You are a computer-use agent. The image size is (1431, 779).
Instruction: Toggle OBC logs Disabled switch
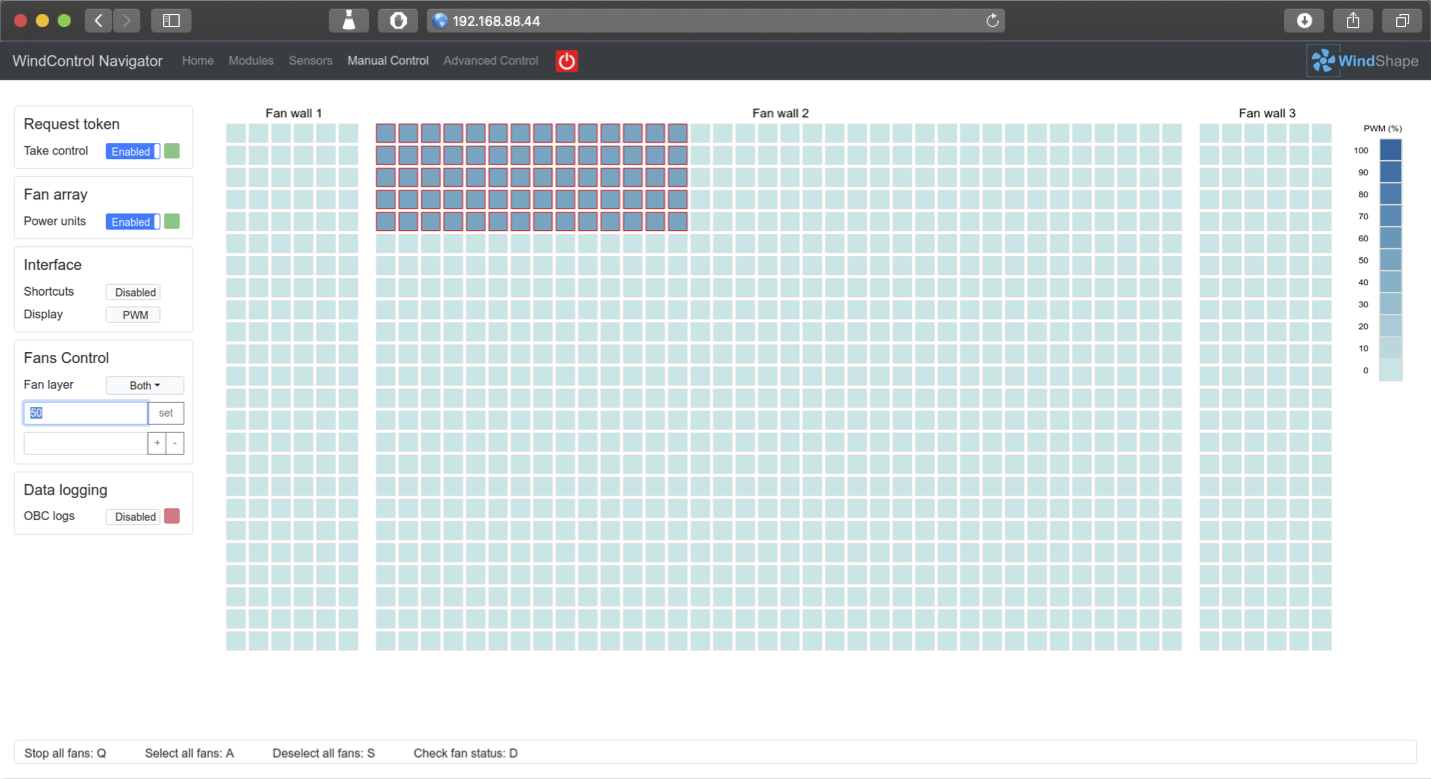point(135,517)
